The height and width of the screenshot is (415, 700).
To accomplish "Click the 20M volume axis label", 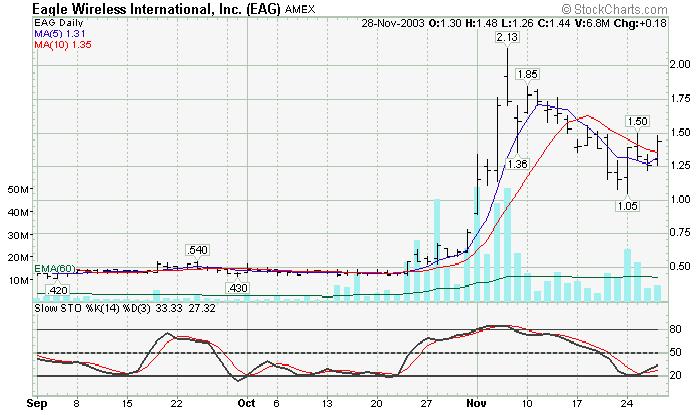I will [x=18, y=257].
